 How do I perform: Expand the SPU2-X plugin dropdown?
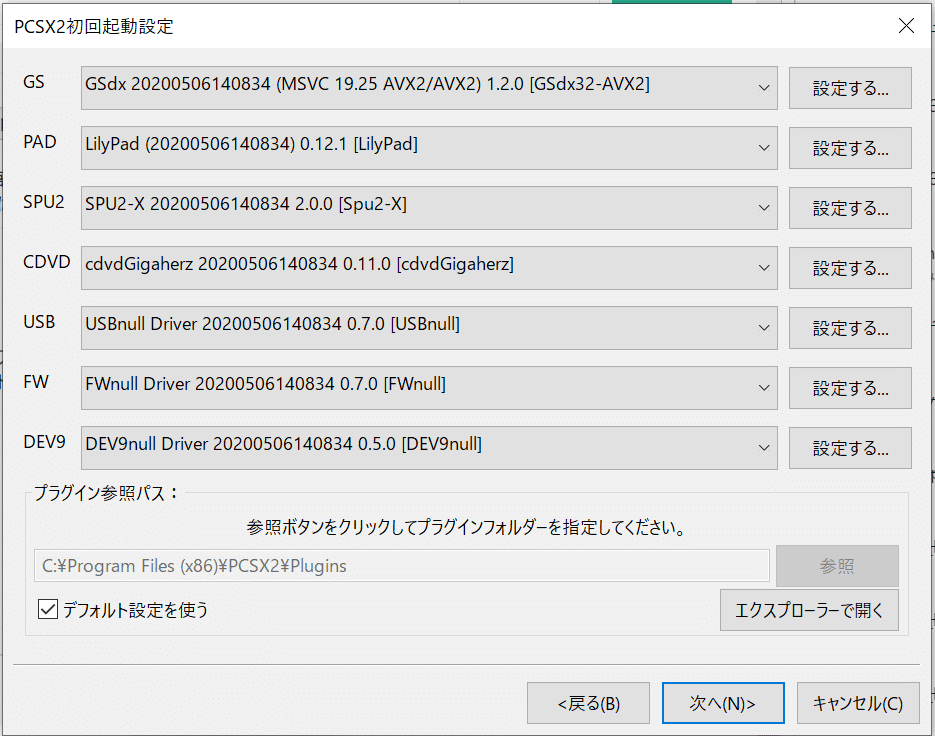[x=429, y=208]
